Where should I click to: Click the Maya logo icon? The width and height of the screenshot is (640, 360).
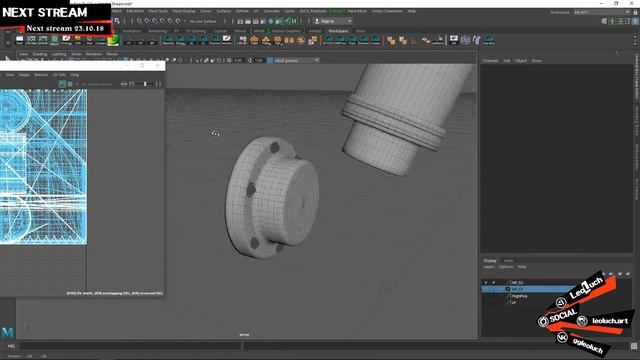click(x=7, y=332)
